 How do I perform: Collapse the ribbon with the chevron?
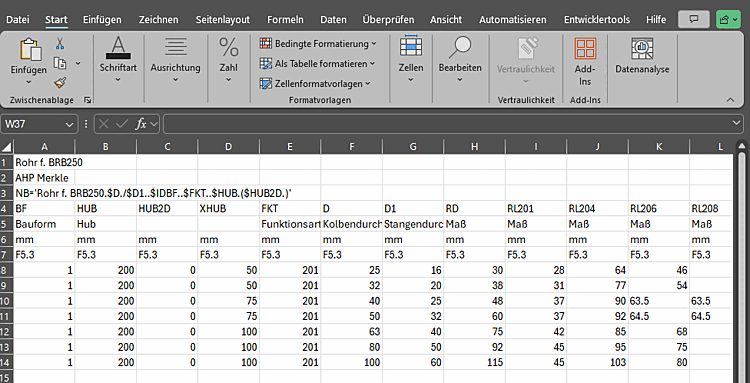(730, 99)
